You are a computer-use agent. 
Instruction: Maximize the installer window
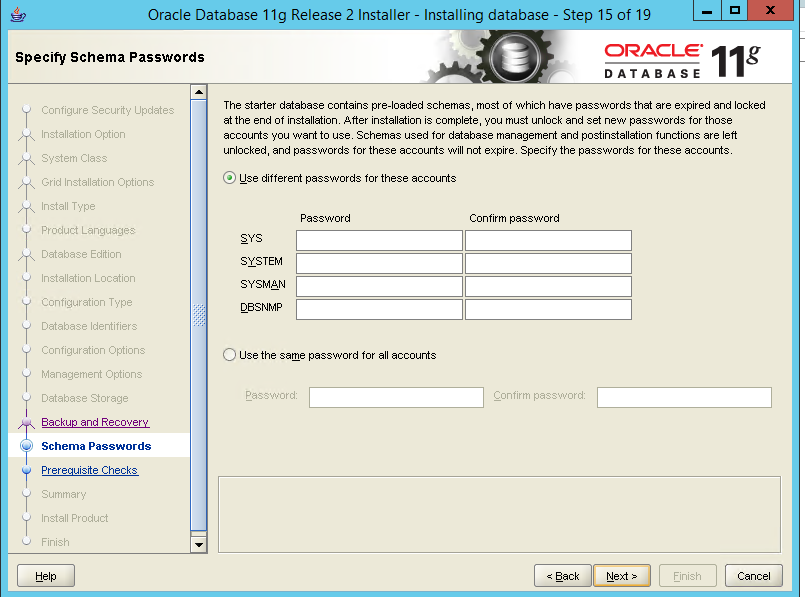735,10
